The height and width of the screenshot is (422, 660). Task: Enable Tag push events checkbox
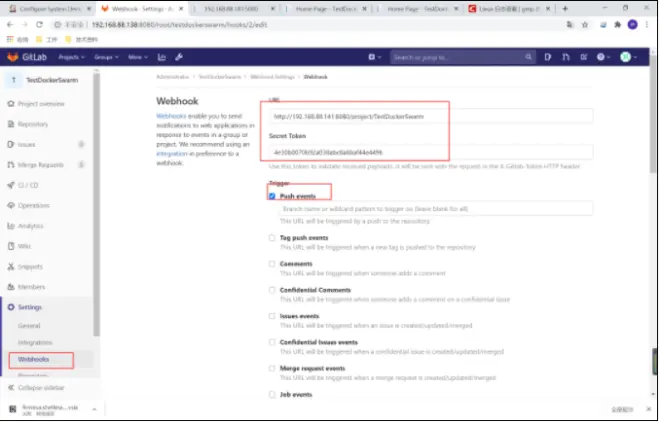click(272, 238)
